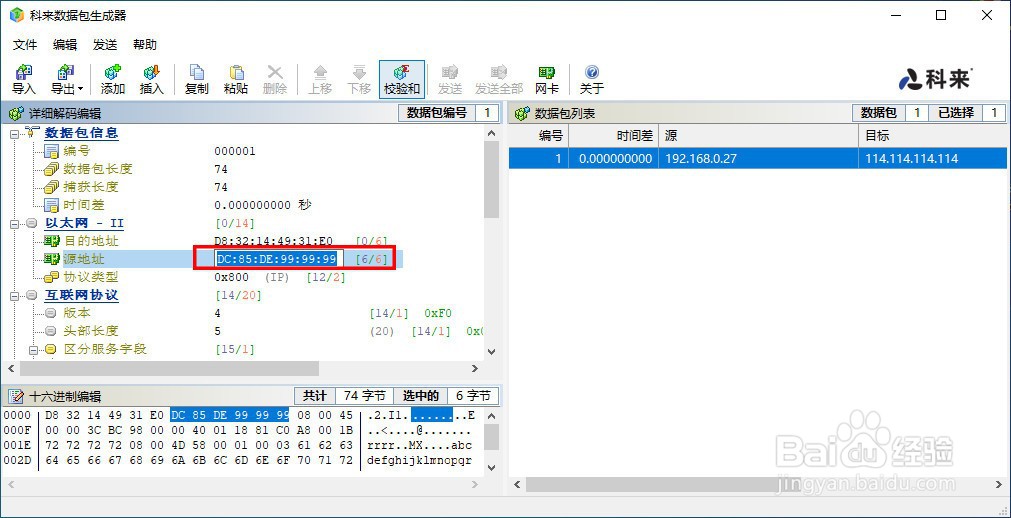This screenshot has width=1011, height=518.
Task: Open the 文件 menu
Action: (x=25, y=45)
